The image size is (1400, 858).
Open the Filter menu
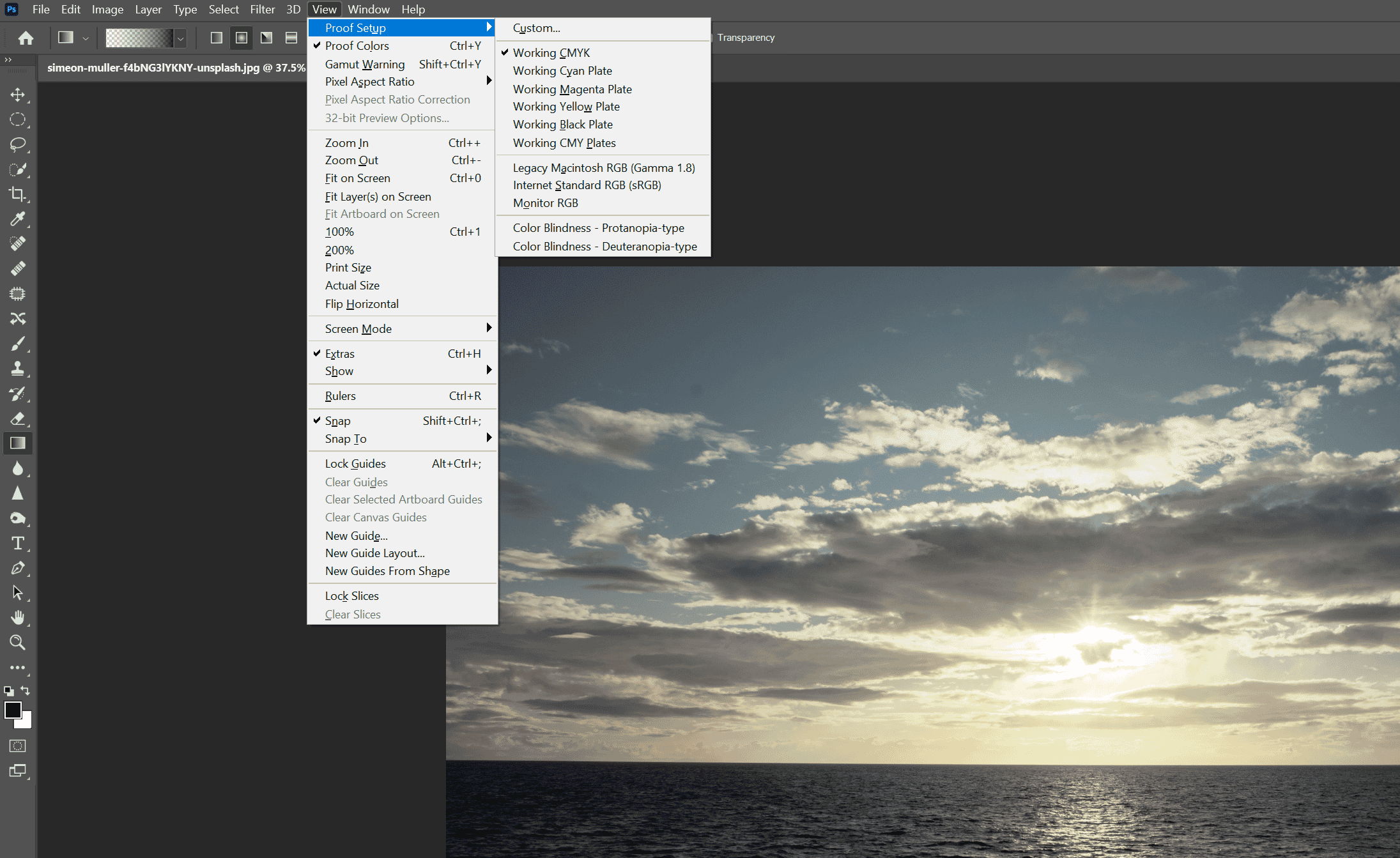(263, 9)
